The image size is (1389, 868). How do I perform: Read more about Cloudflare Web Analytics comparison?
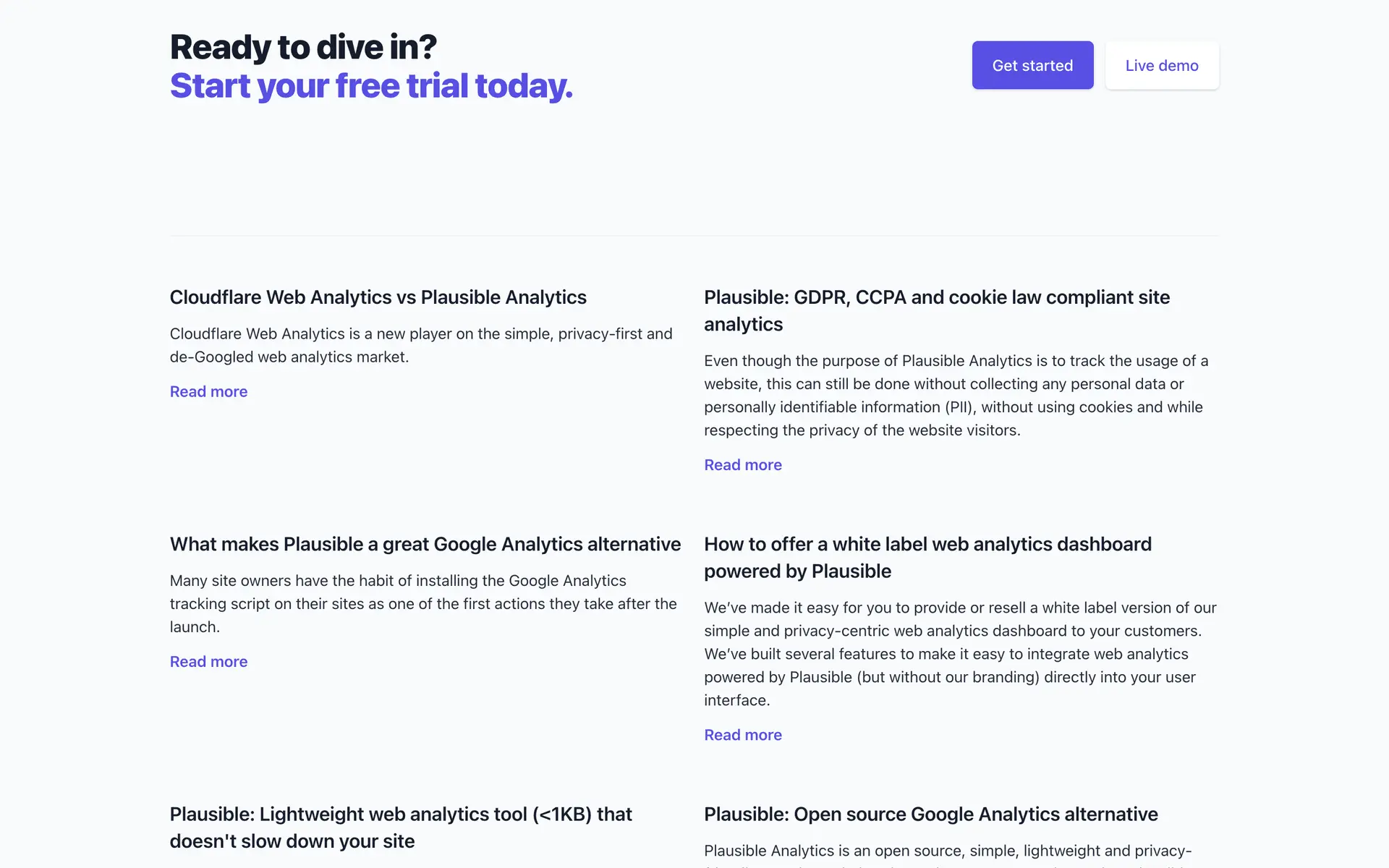[x=208, y=391]
